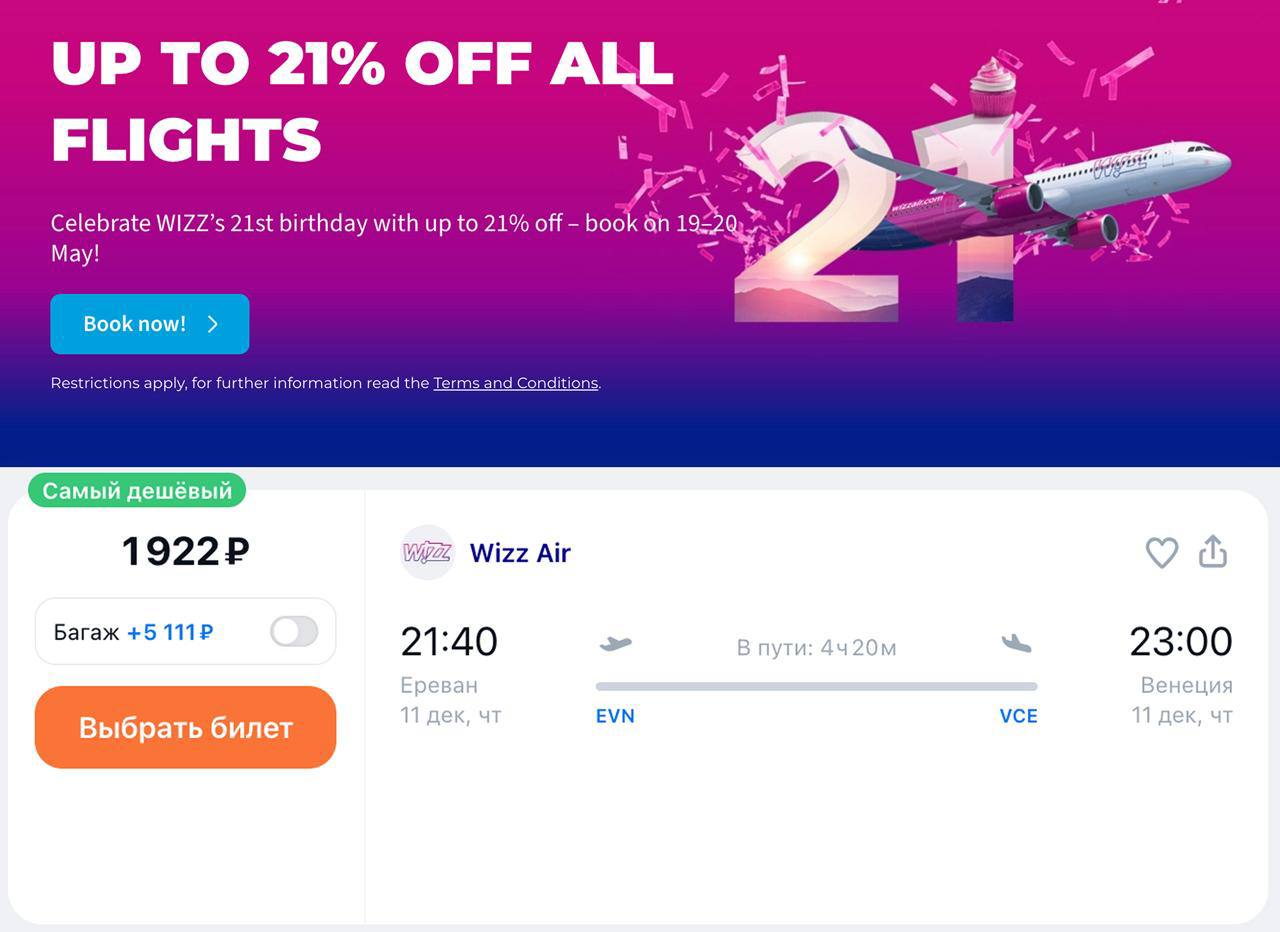The width and height of the screenshot is (1280, 932).
Task: Click the EVN airport code
Action: 615,716
